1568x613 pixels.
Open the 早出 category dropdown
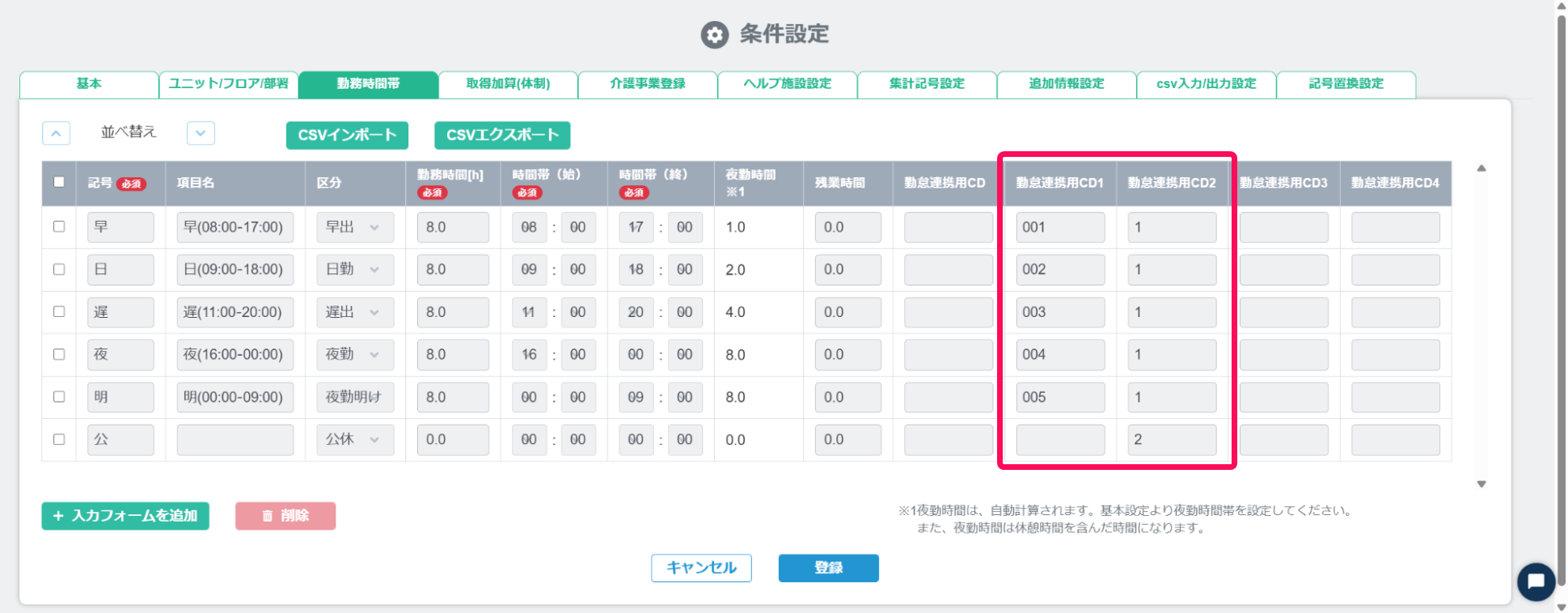pos(355,227)
